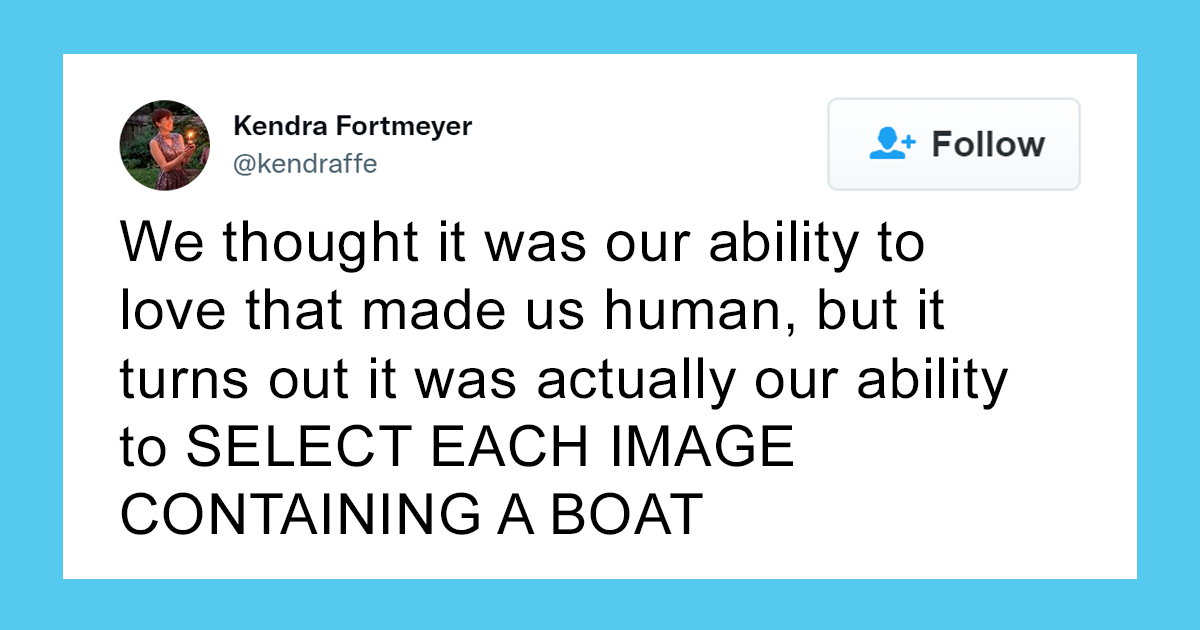Click the avatar showing a person holding a candle
This screenshot has height=630, width=1200.
[165, 144]
